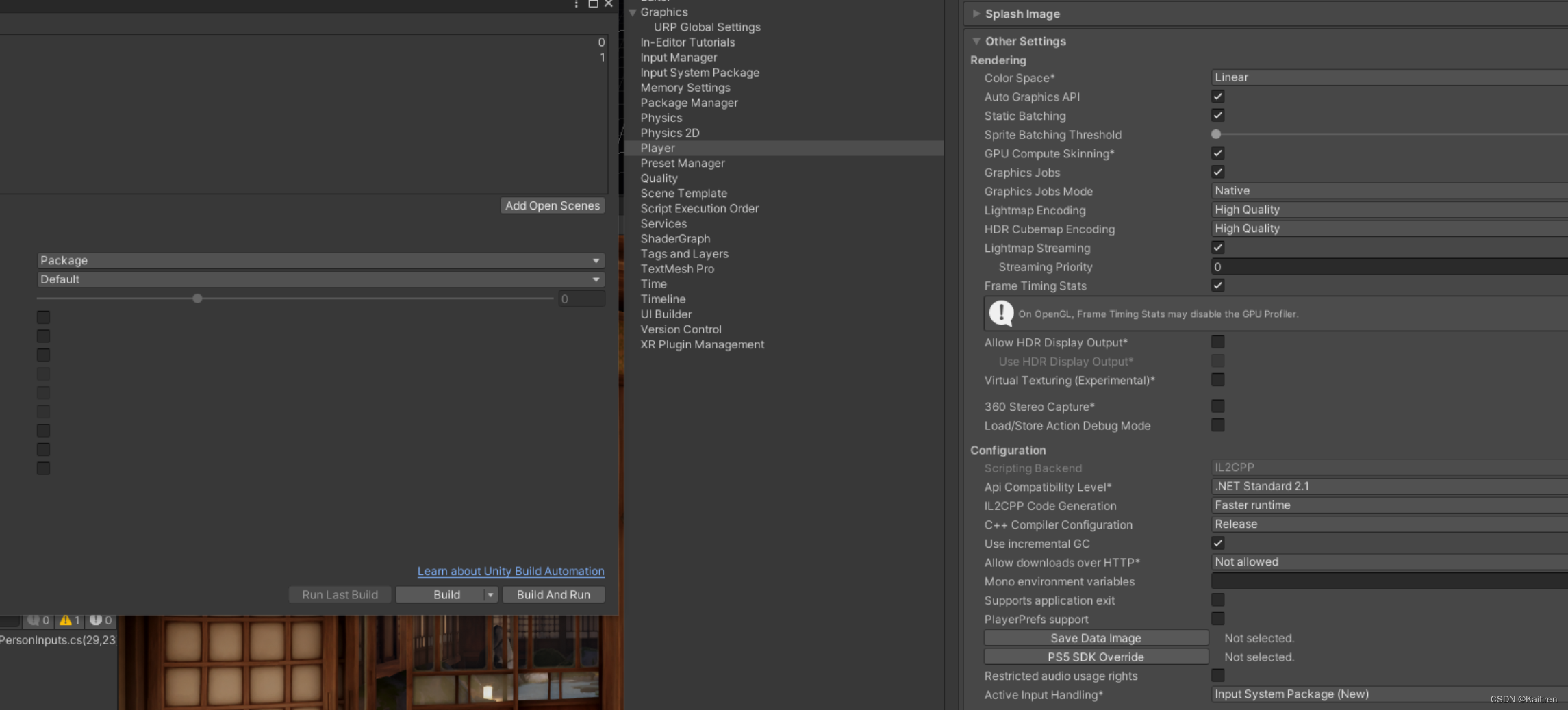Open the Build Settings kebab menu icon
Image resolution: width=1568 pixels, height=710 pixels.
coord(576,4)
